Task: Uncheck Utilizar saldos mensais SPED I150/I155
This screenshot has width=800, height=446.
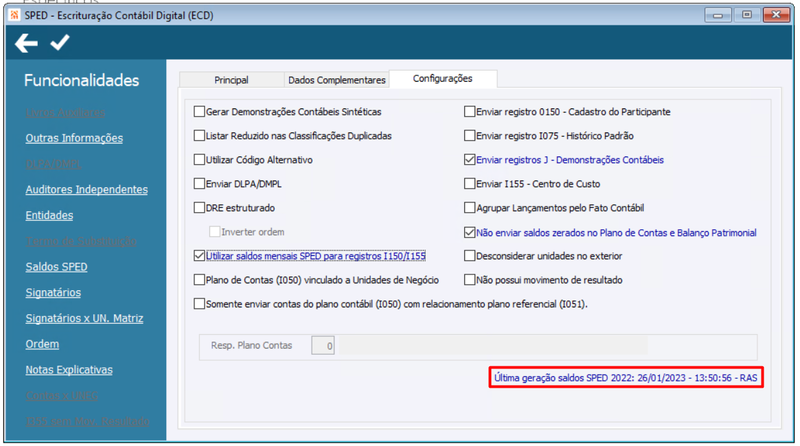Action: tap(199, 256)
